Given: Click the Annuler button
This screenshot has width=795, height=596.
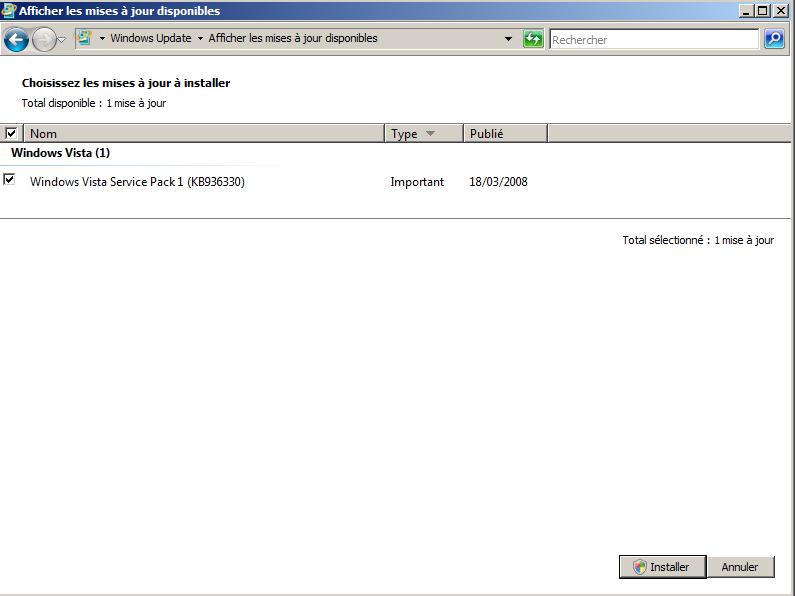Looking at the screenshot, I should point(740,567).
